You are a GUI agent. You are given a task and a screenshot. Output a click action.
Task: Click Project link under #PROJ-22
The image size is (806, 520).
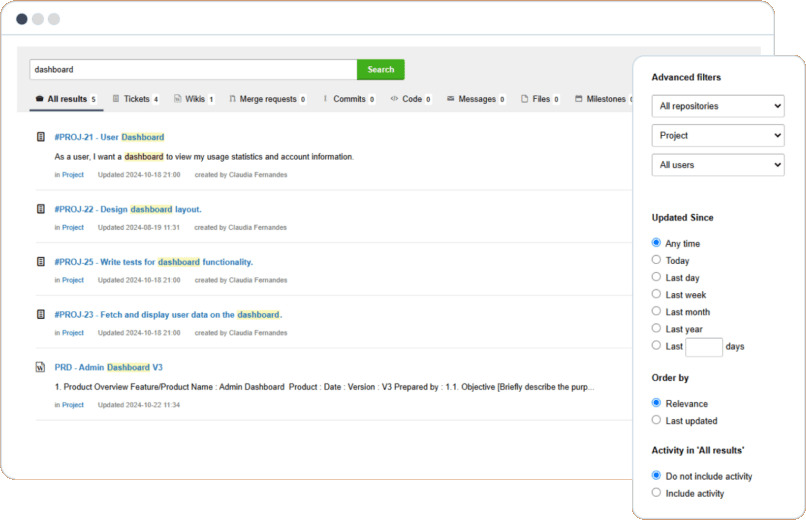pos(72,228)
